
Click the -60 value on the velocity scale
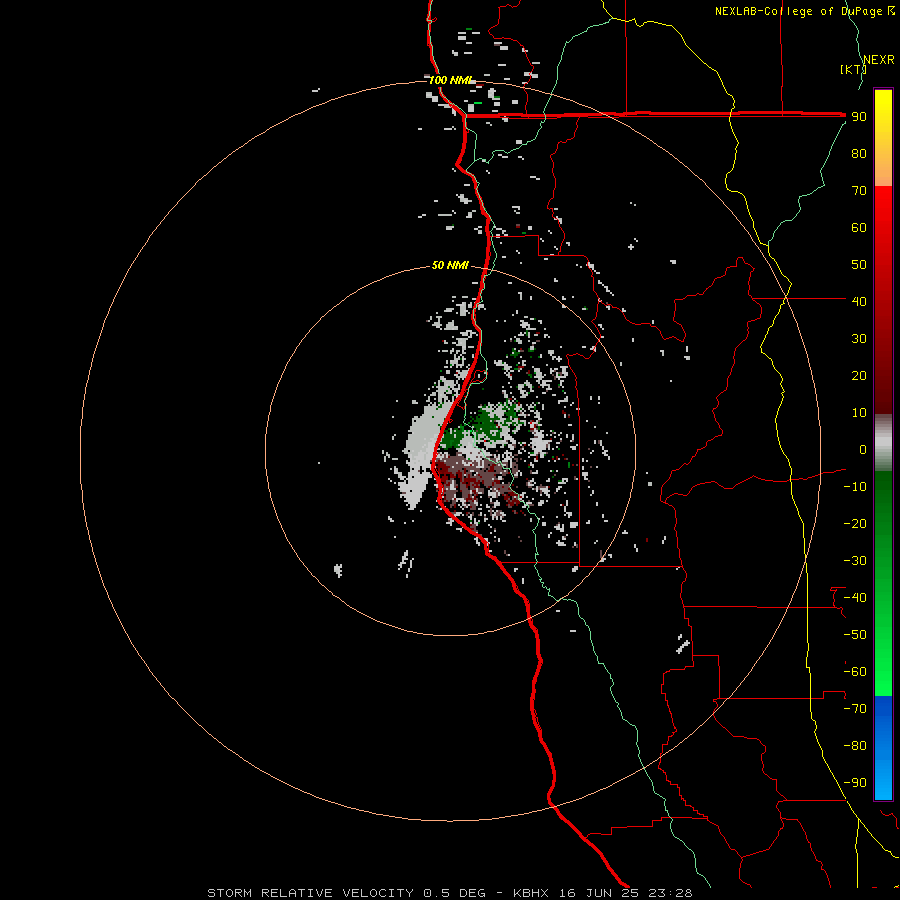point(855,672)
